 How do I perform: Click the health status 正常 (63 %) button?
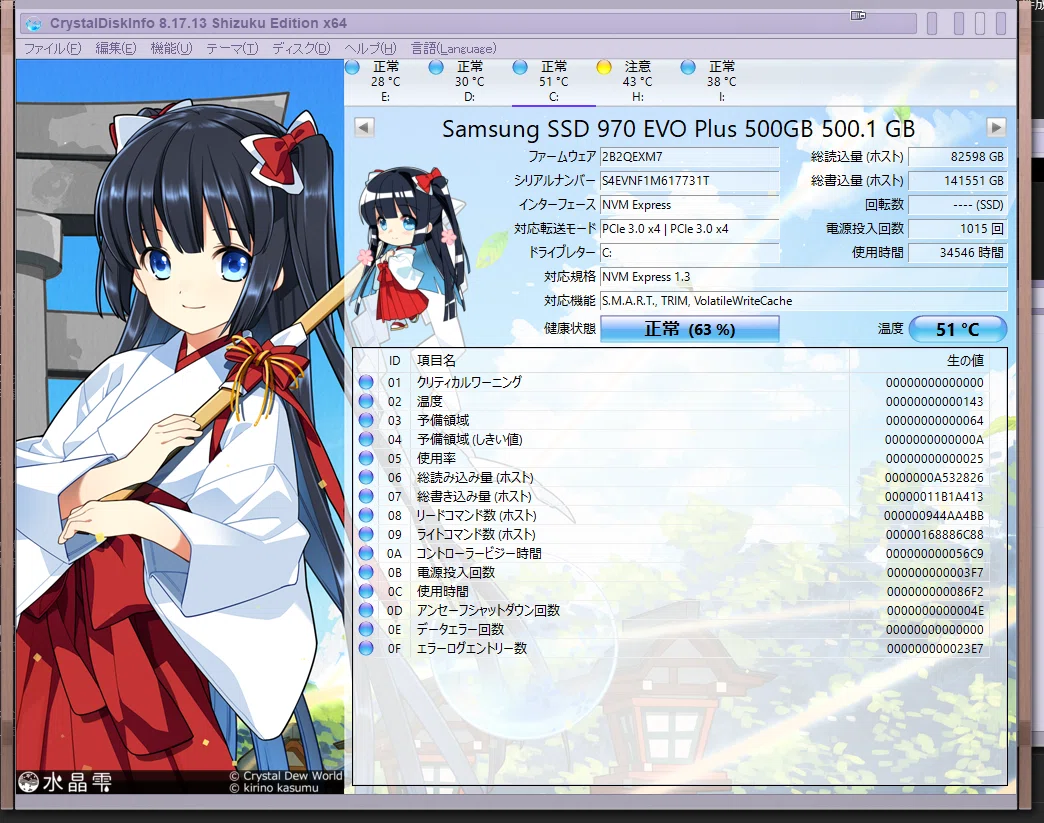pyautogui.click(x=690, y=329)
